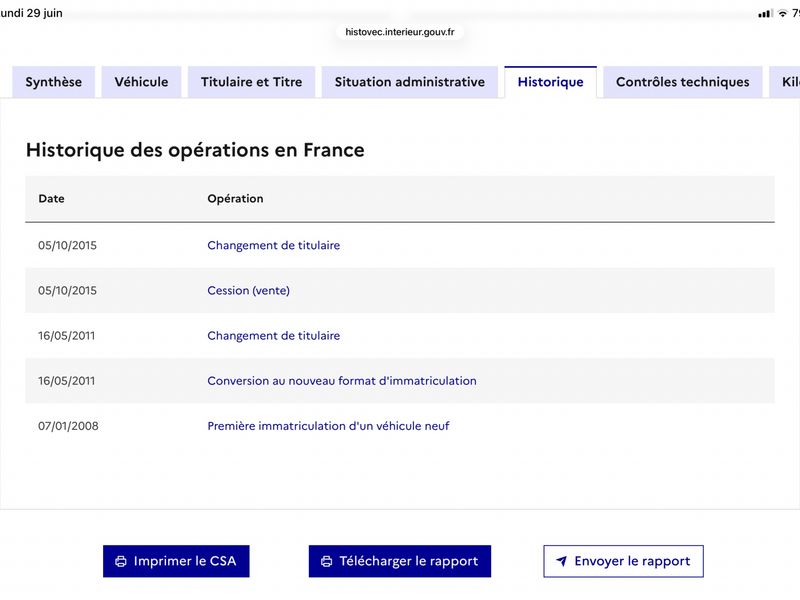Screen dimensions: 800x600
Task: Click Changement de titulaire dated 16/05/2011
Action: [273, 336]
